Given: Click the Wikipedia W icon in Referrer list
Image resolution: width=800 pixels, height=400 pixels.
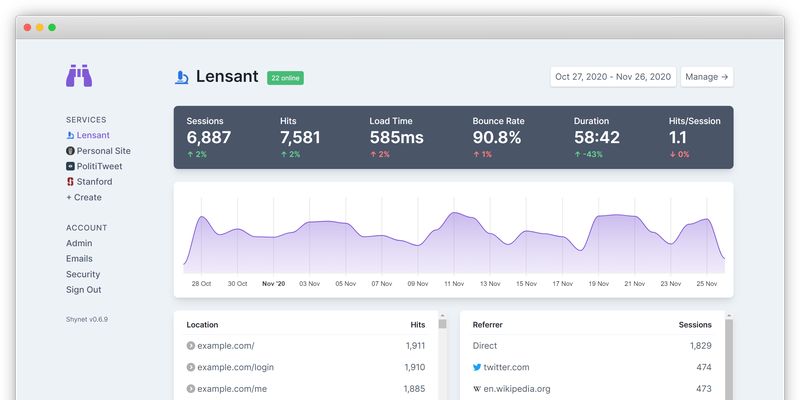Looking at the screenshot, I should tap(477, 389).
